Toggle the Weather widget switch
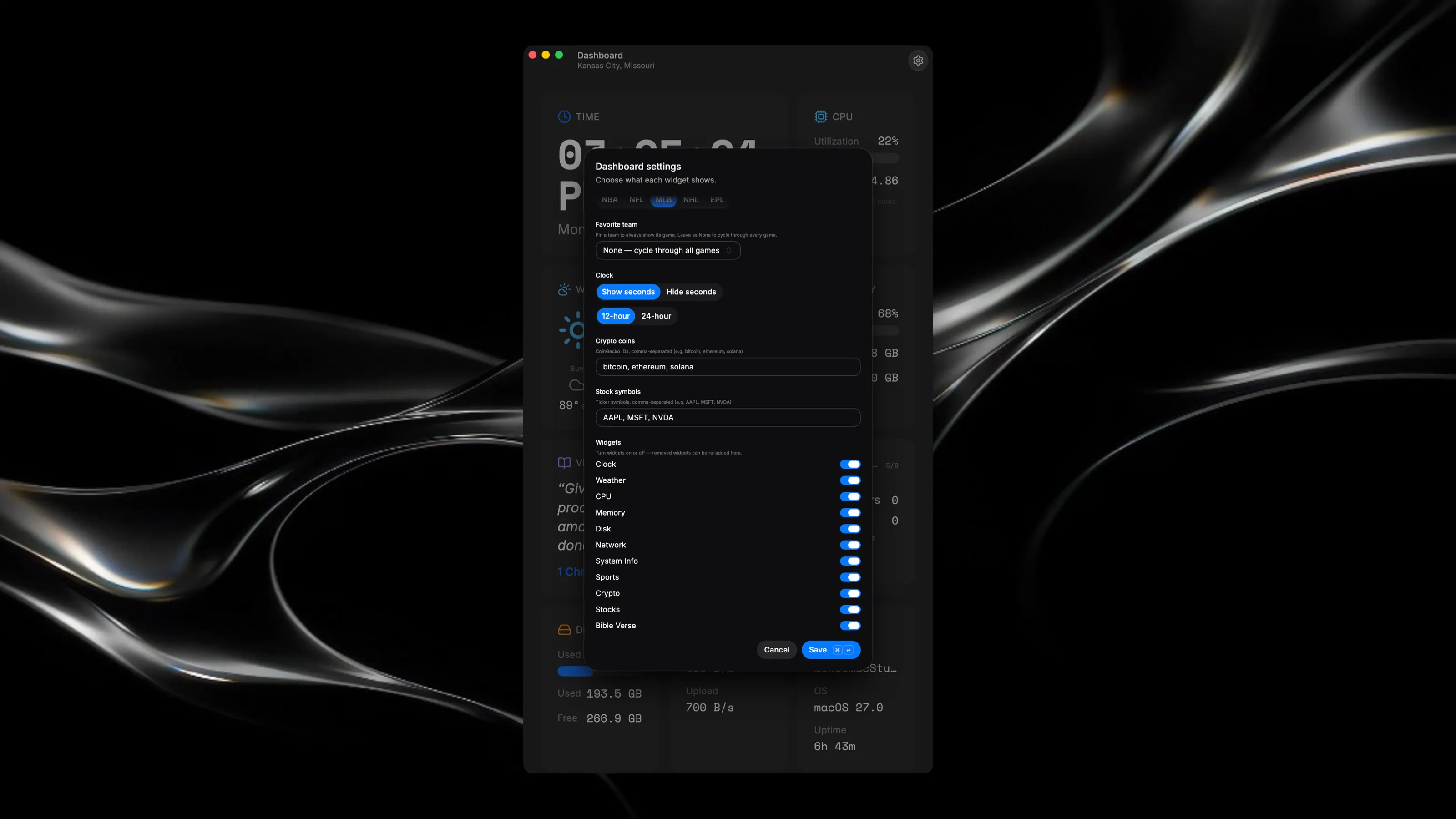This screenshot has width=1456, height=819. (850, 480)
